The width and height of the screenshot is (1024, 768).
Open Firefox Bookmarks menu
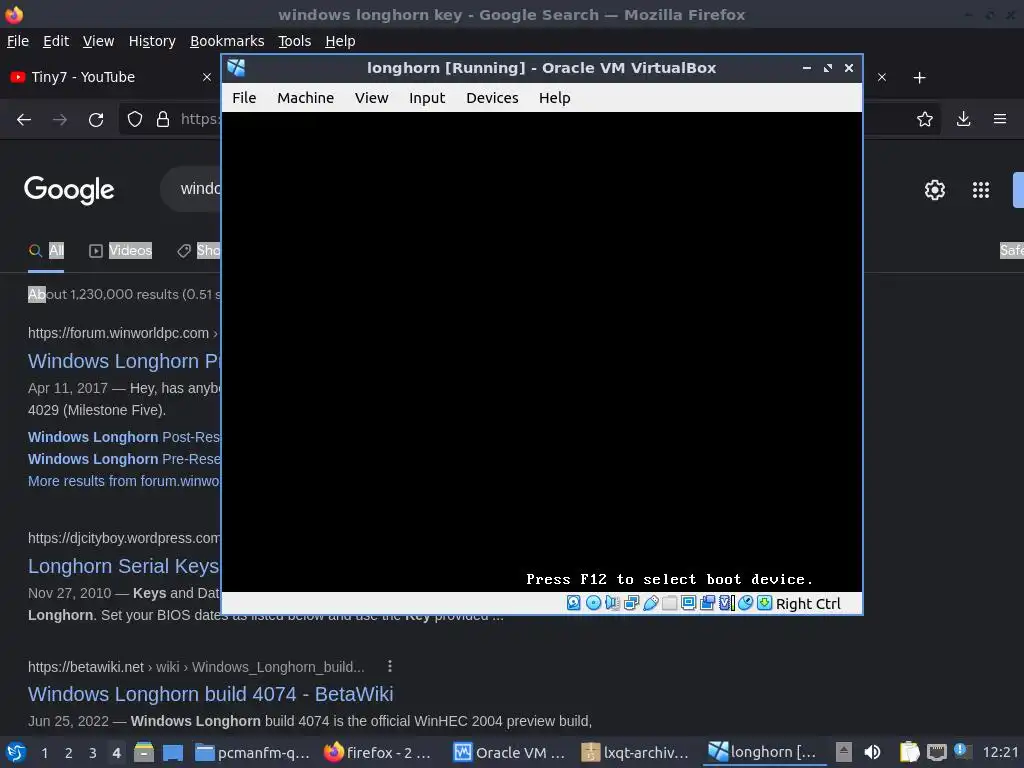tap(227, 41)
